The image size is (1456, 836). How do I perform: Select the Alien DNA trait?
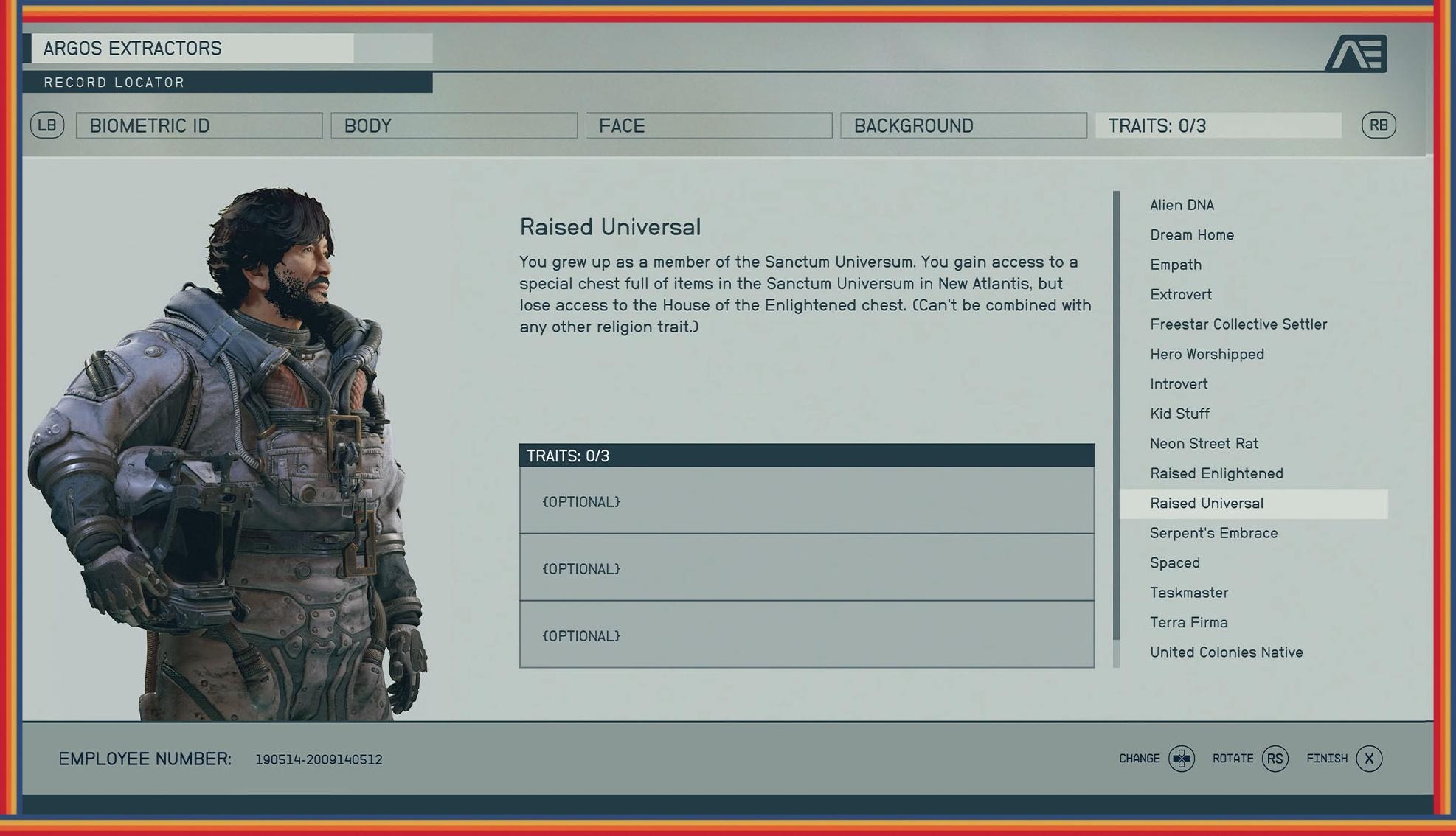1182,205
